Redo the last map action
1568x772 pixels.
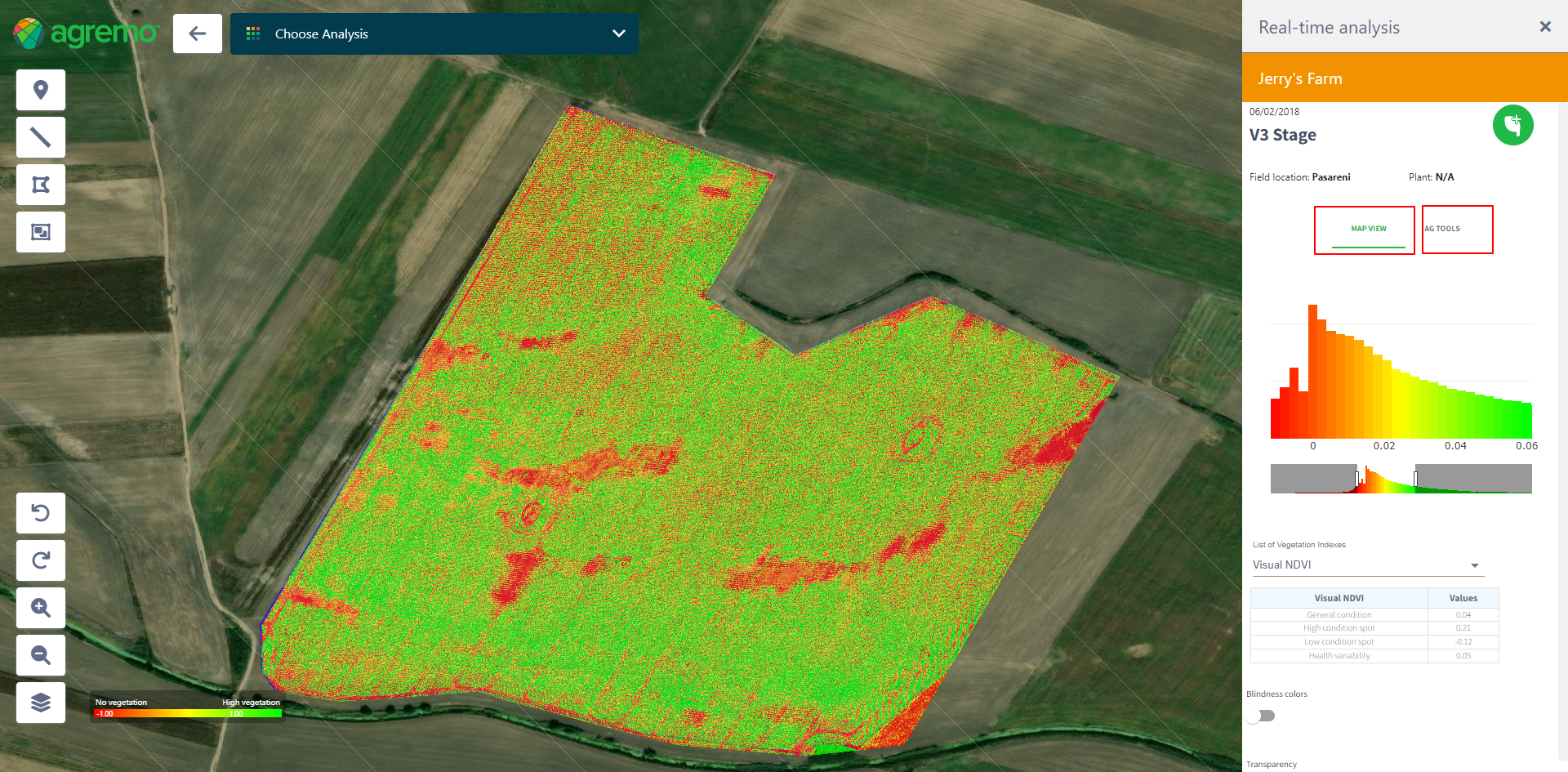(41, 560)
